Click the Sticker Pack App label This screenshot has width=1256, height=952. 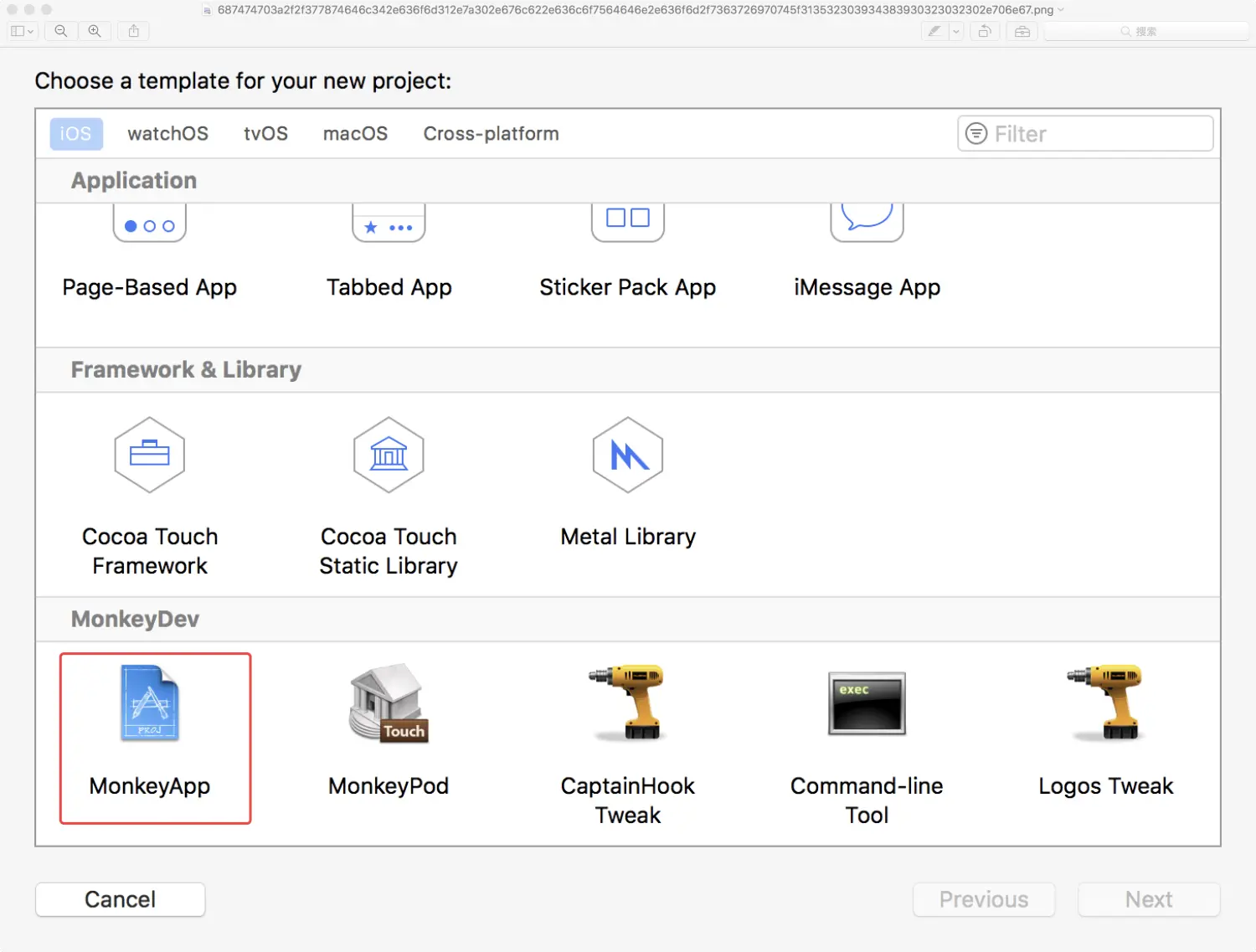(628, 287)
